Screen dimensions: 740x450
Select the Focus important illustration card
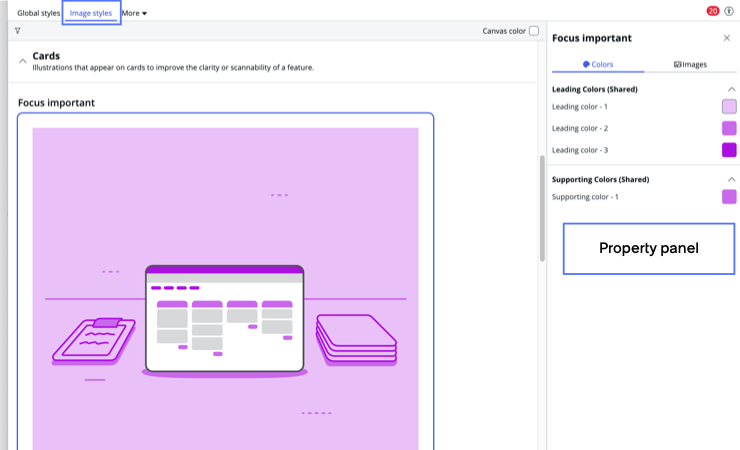[x=226, y=282]
